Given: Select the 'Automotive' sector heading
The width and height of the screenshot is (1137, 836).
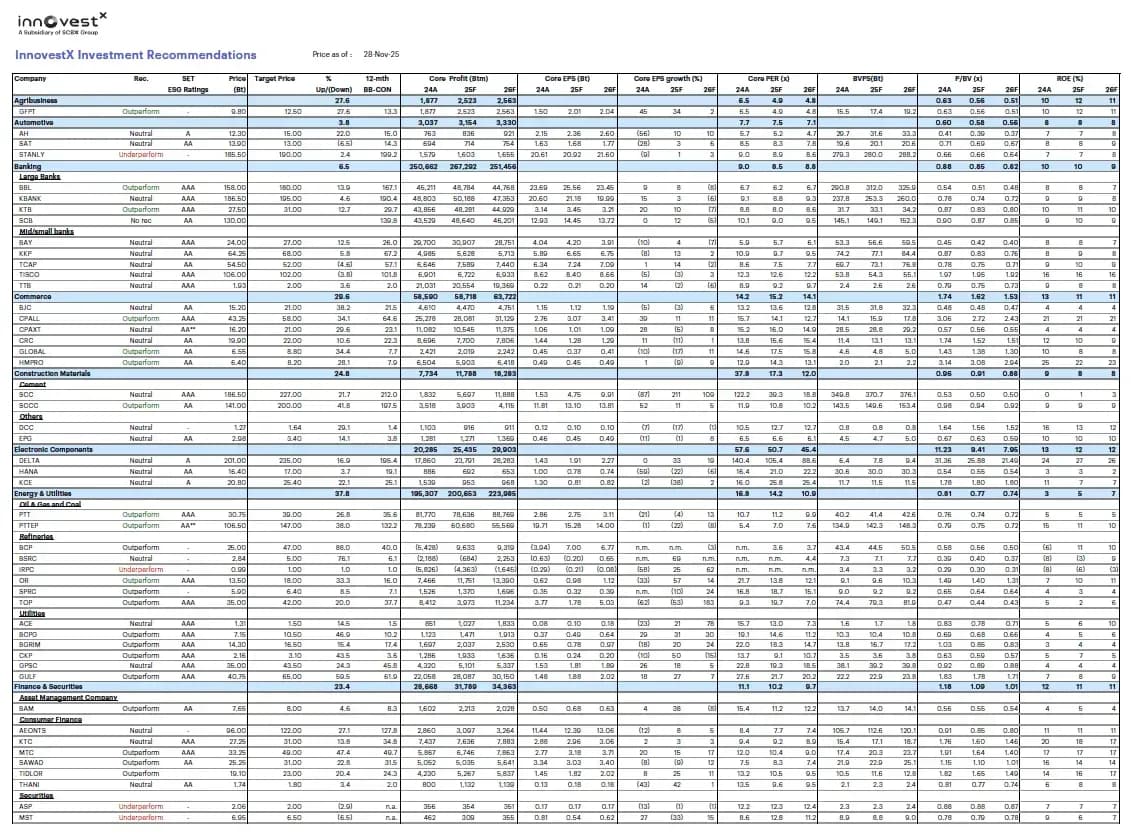Looking at the screenshot, I should click(x=33, y=123).
